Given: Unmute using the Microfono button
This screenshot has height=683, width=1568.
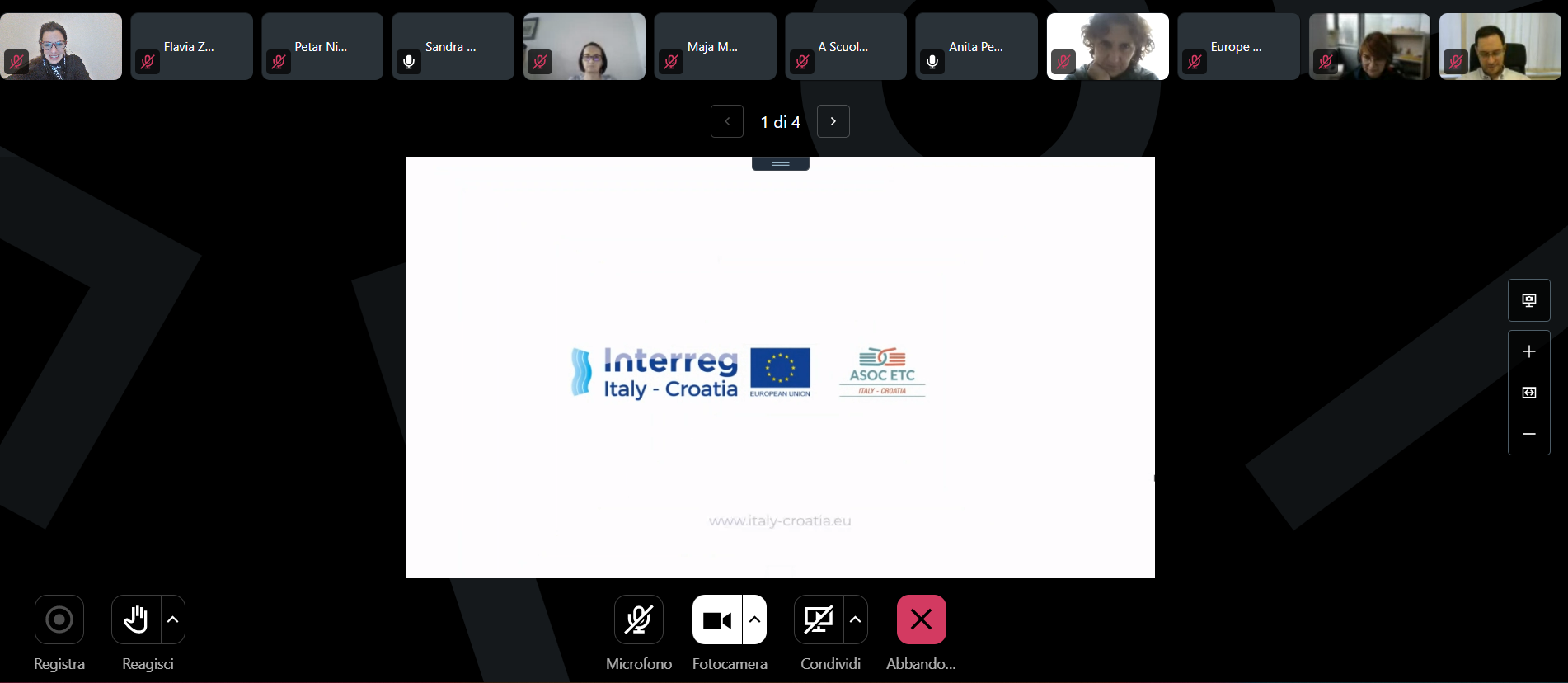Looking at the screenshot, I should [639, 619].
